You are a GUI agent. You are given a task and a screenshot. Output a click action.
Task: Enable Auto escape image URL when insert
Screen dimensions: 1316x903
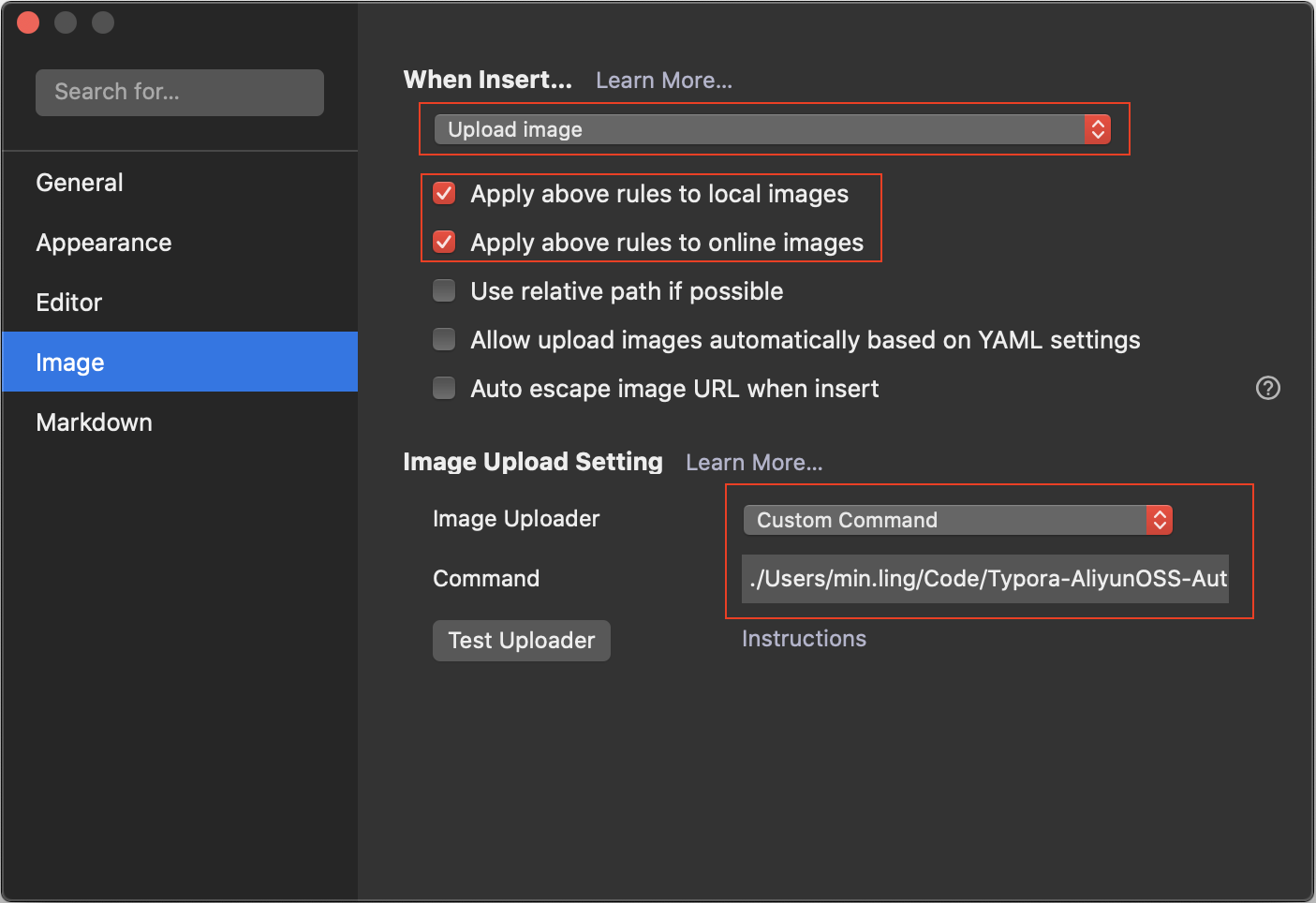click(x=444, y=389)
